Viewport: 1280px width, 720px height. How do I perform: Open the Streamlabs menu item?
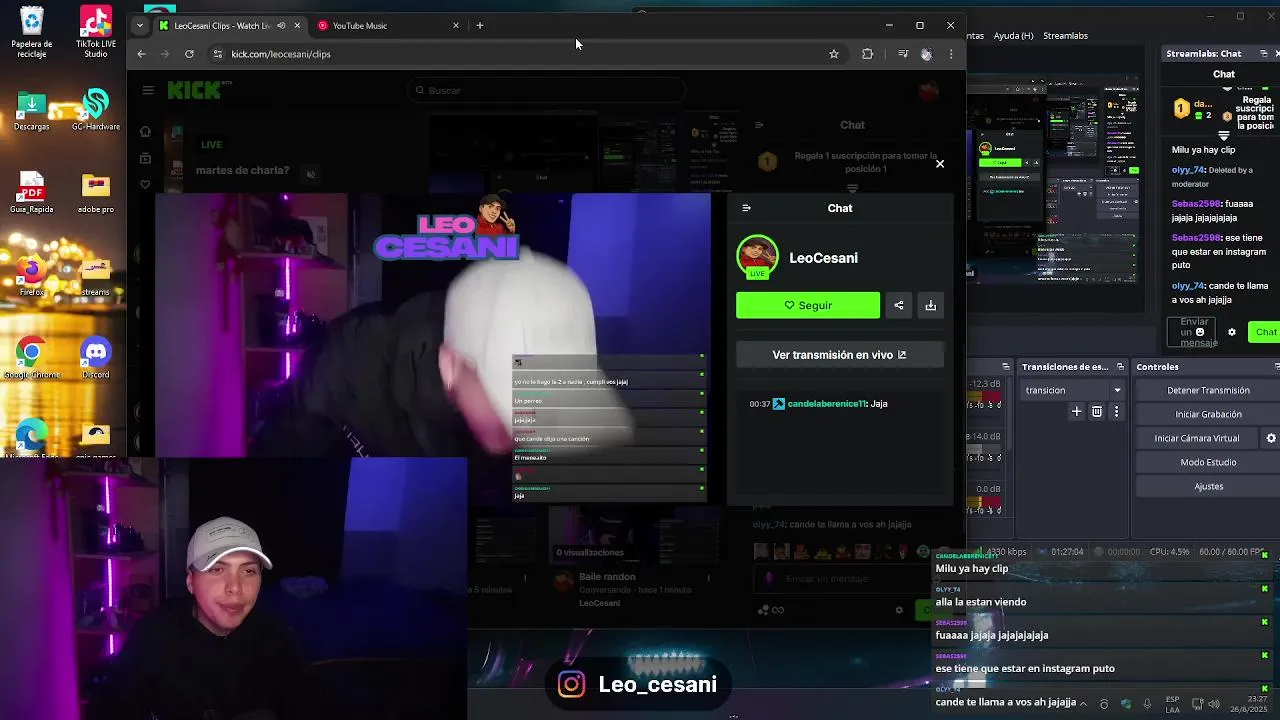pyautogui.click(x=1065, y=36)
